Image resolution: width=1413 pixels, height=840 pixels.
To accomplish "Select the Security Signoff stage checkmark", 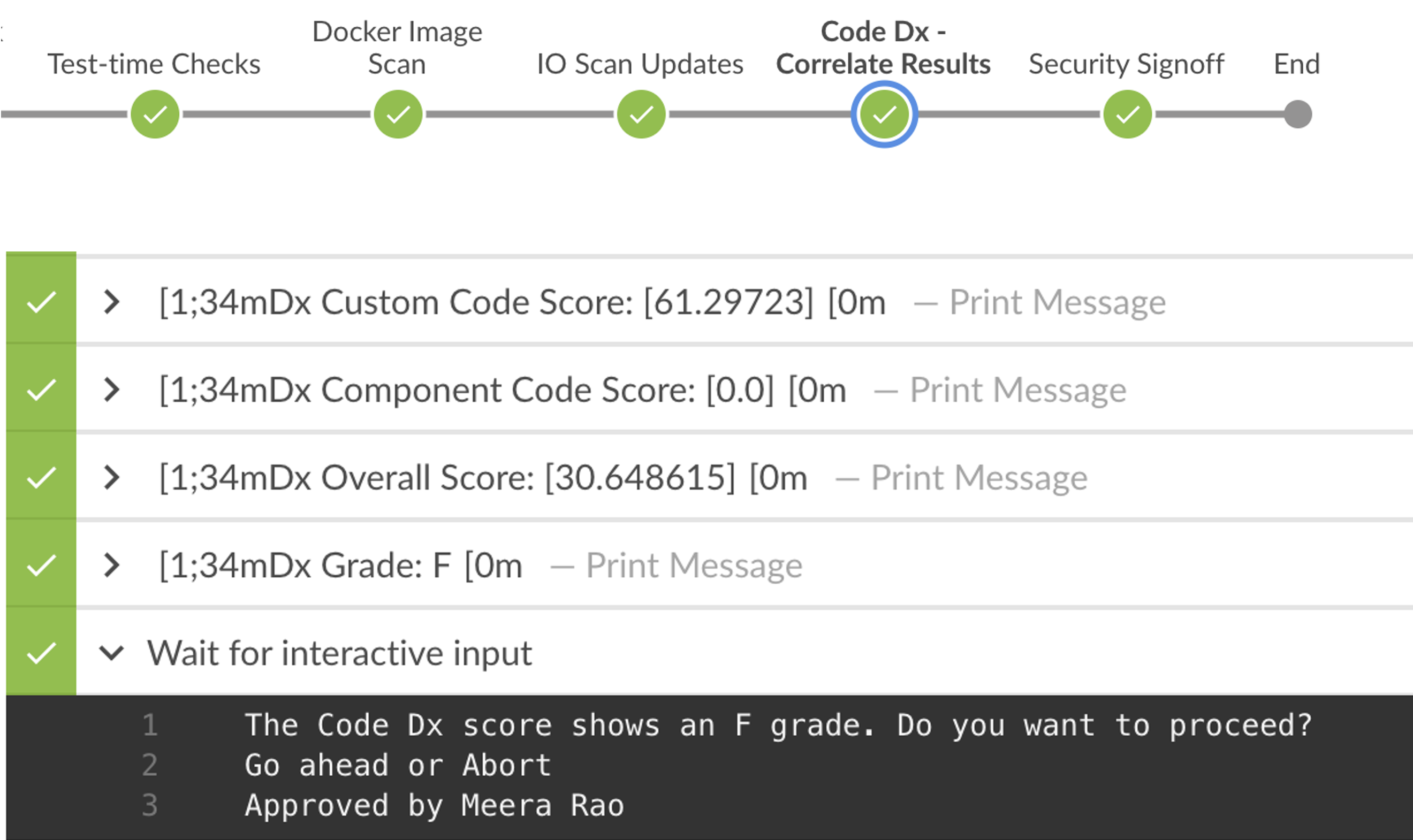I will [1127, 114].
